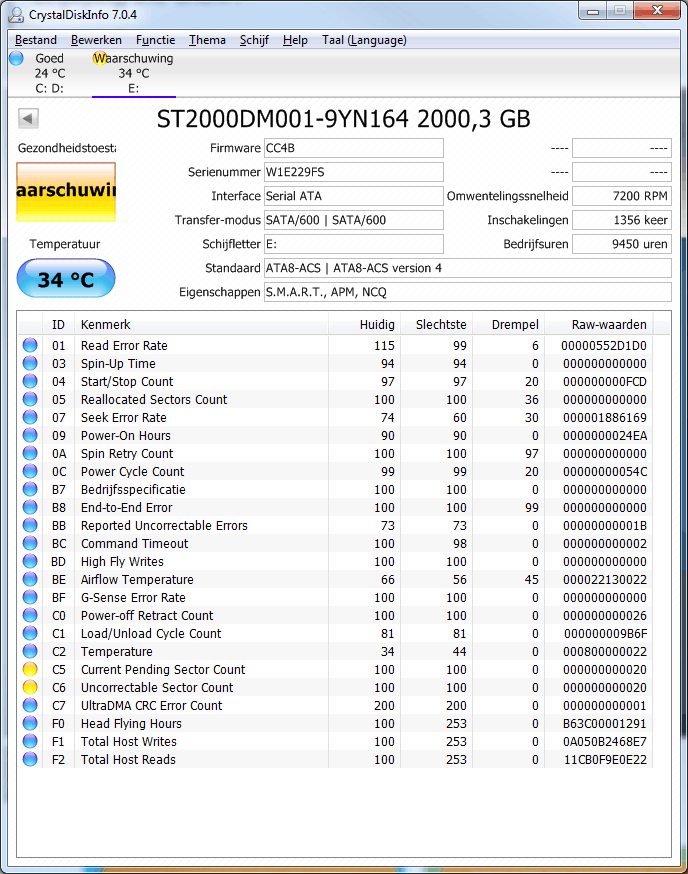Screen dimensions: 688x874
Task: Click the ID column header
Action: pyautogui.click(x=58, y=324)
